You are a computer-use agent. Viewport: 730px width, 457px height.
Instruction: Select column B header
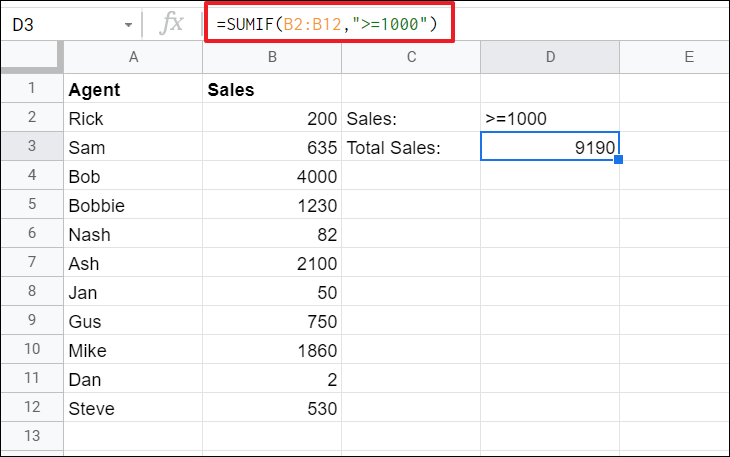pos(272,58)
